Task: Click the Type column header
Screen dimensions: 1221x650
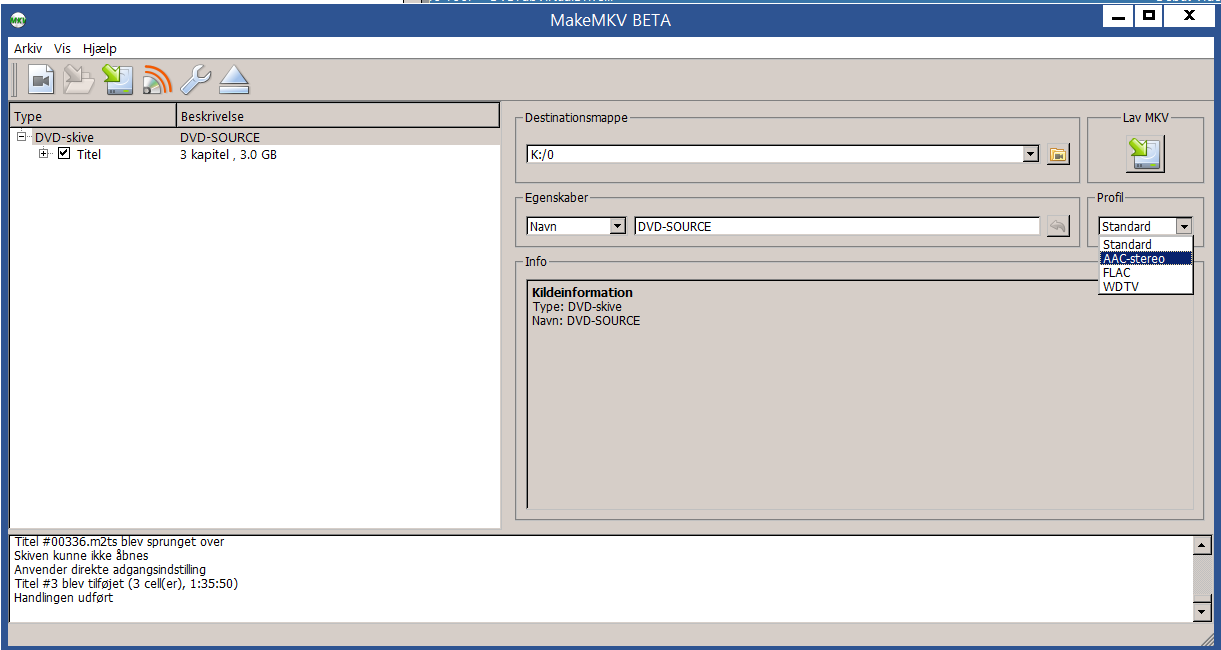Action: click(93, 116)
